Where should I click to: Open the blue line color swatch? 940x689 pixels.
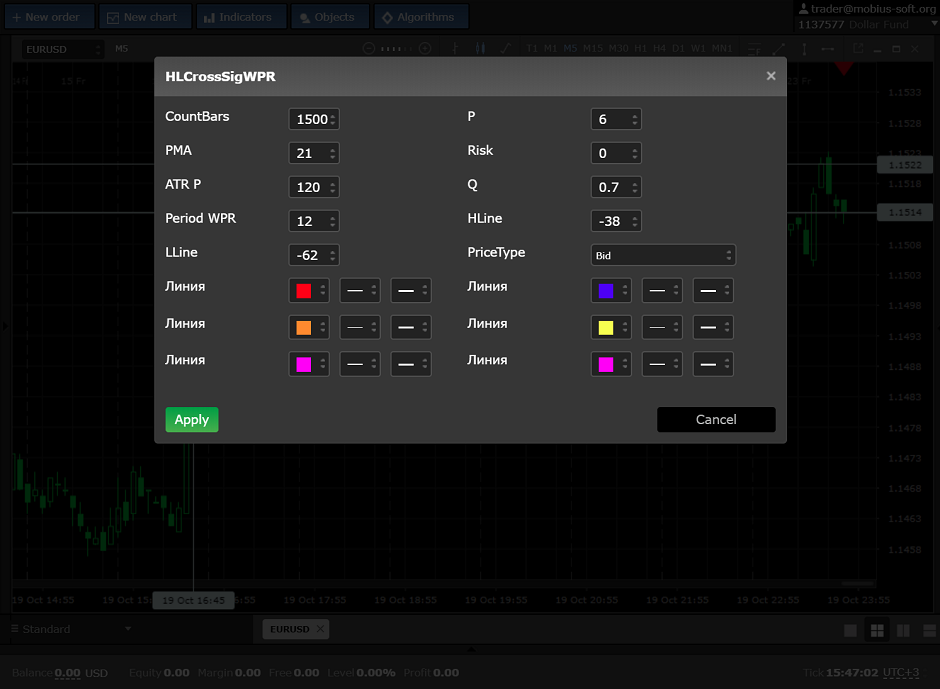point(611,291)
